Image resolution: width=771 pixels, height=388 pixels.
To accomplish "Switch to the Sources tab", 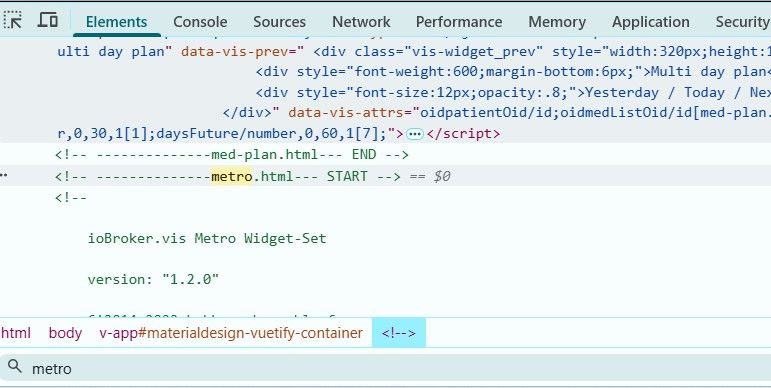I will click(279, 22).
